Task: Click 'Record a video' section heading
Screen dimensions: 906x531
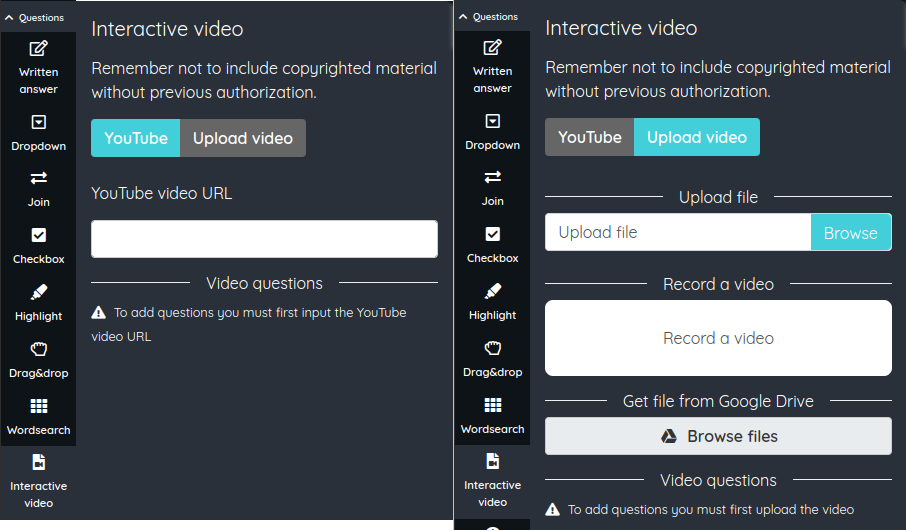Action: pos(718,284)
